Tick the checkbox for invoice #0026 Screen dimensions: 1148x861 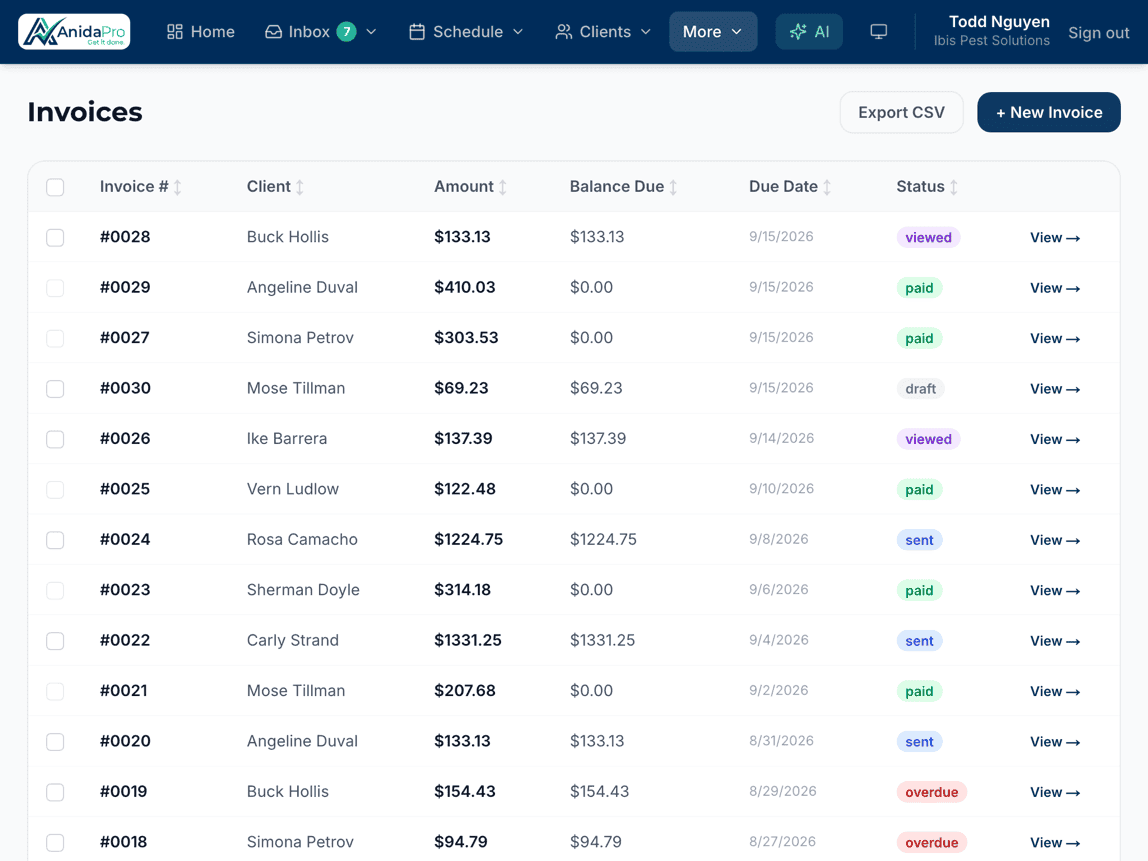point(55,439)
